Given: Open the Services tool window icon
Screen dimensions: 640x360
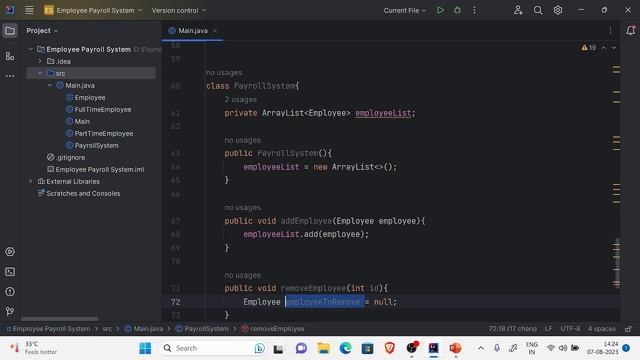Looking at the screenshot, I should tap(10, 252).
